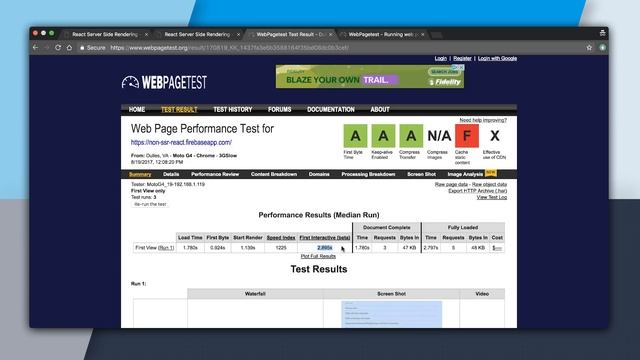Click Raw object data link
The height and width of the screenshot is (360, 640).
[489, 184]
